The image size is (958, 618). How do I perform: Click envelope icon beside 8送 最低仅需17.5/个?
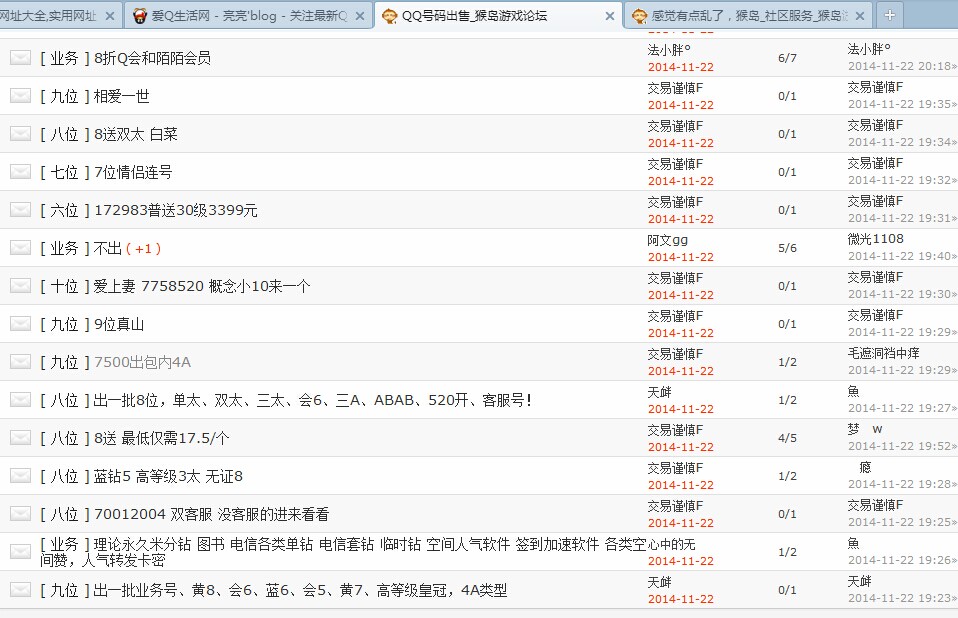point(20,437)
